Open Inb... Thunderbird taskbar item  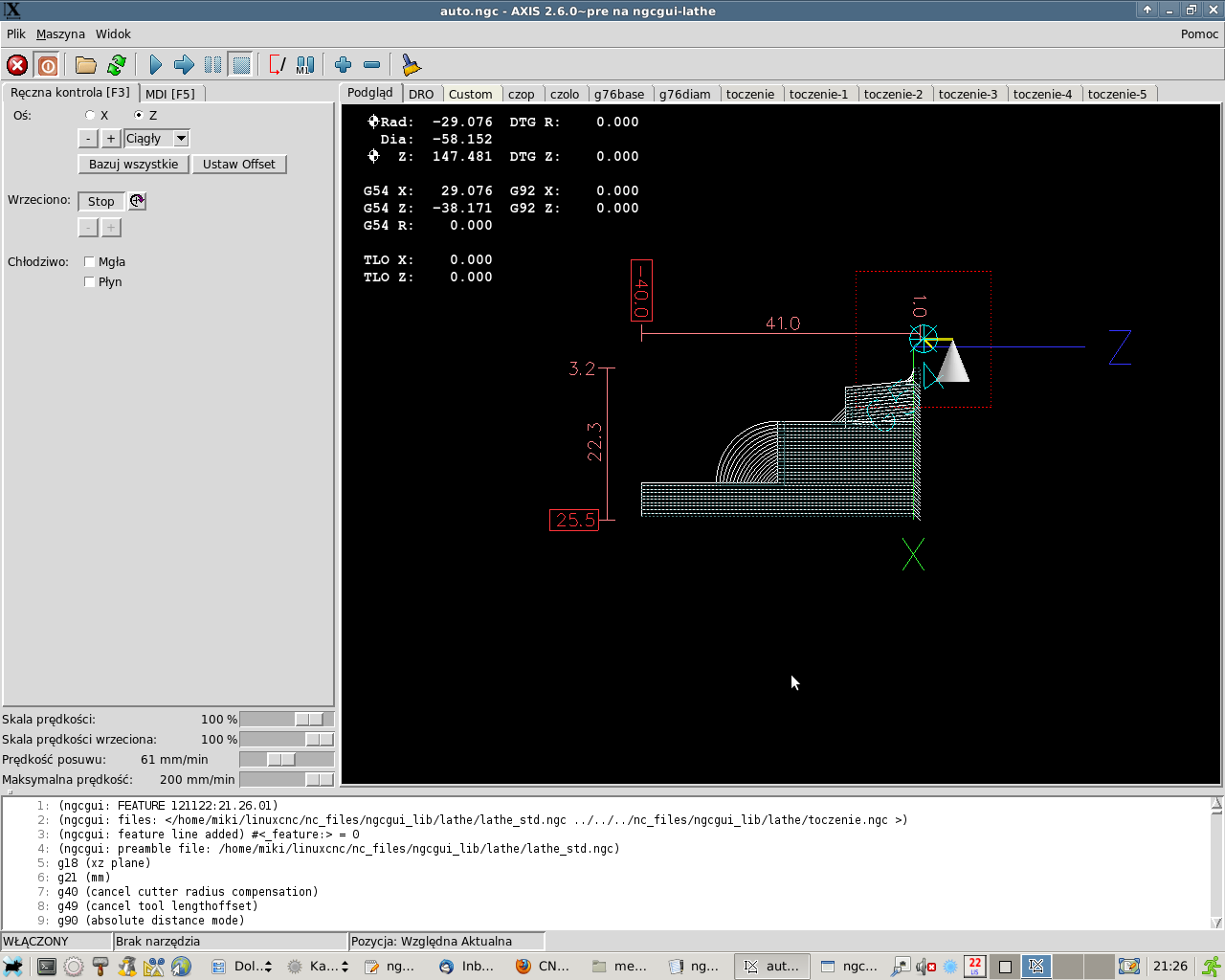(467, 967)
